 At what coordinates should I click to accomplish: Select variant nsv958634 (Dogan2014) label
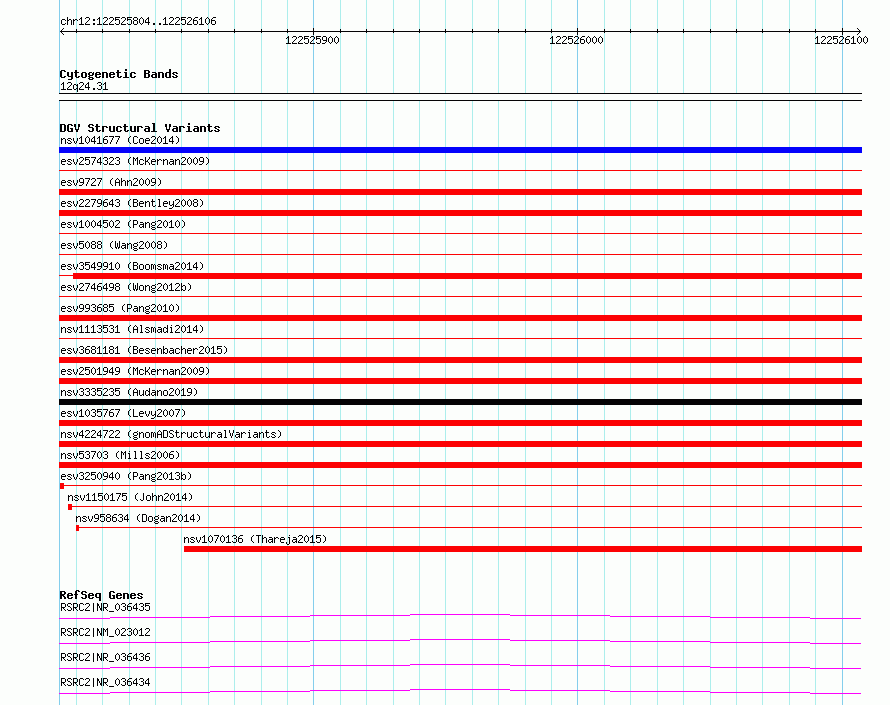pos(138,518)
